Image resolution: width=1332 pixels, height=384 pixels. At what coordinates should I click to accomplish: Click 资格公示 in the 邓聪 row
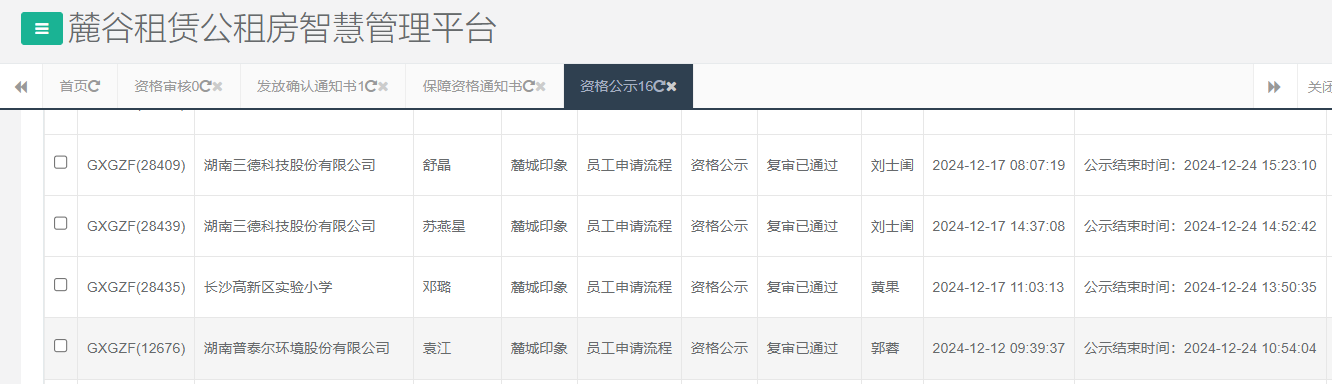click(x=719, y=287)
